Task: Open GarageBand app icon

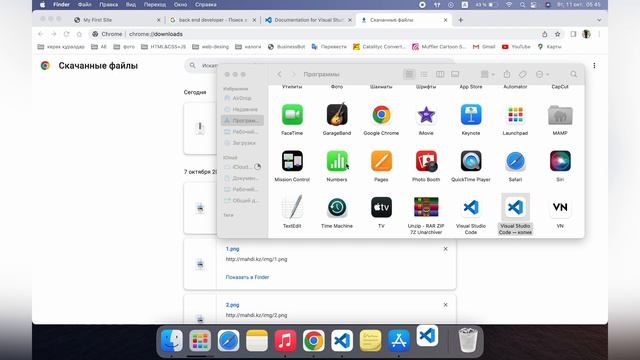Action: click(337, 115)
